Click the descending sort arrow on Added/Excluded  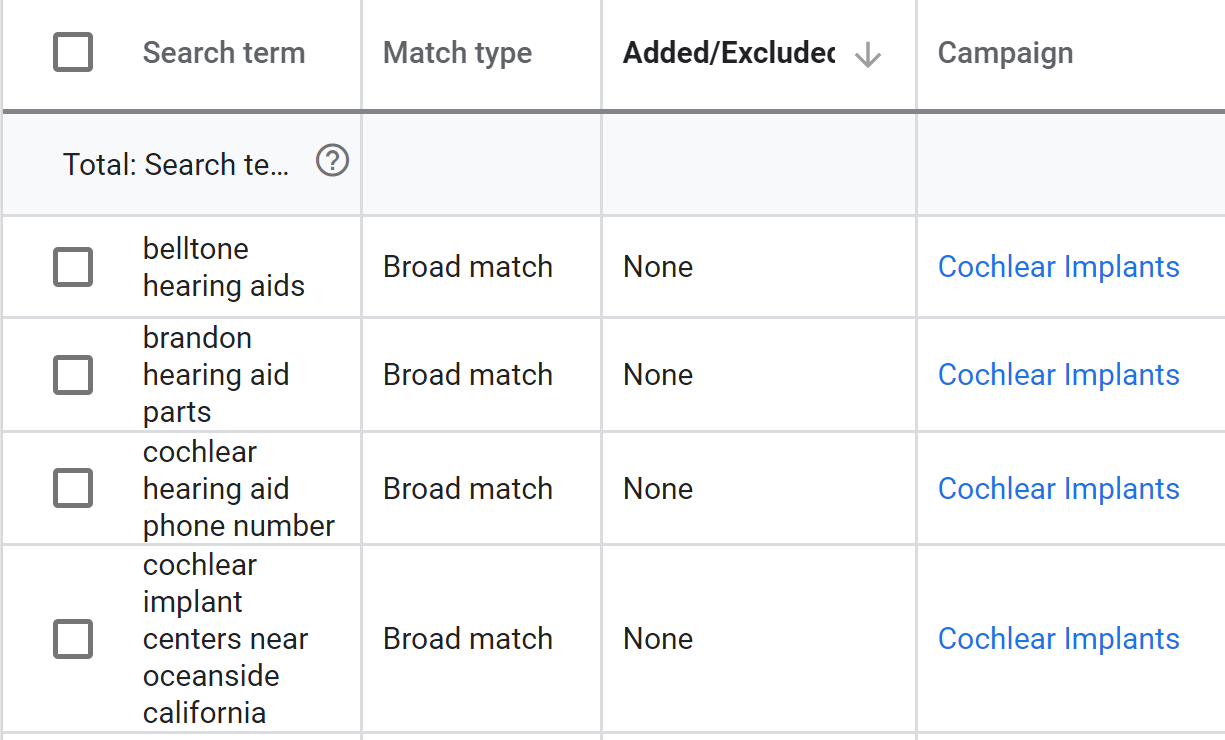[868, 56]
